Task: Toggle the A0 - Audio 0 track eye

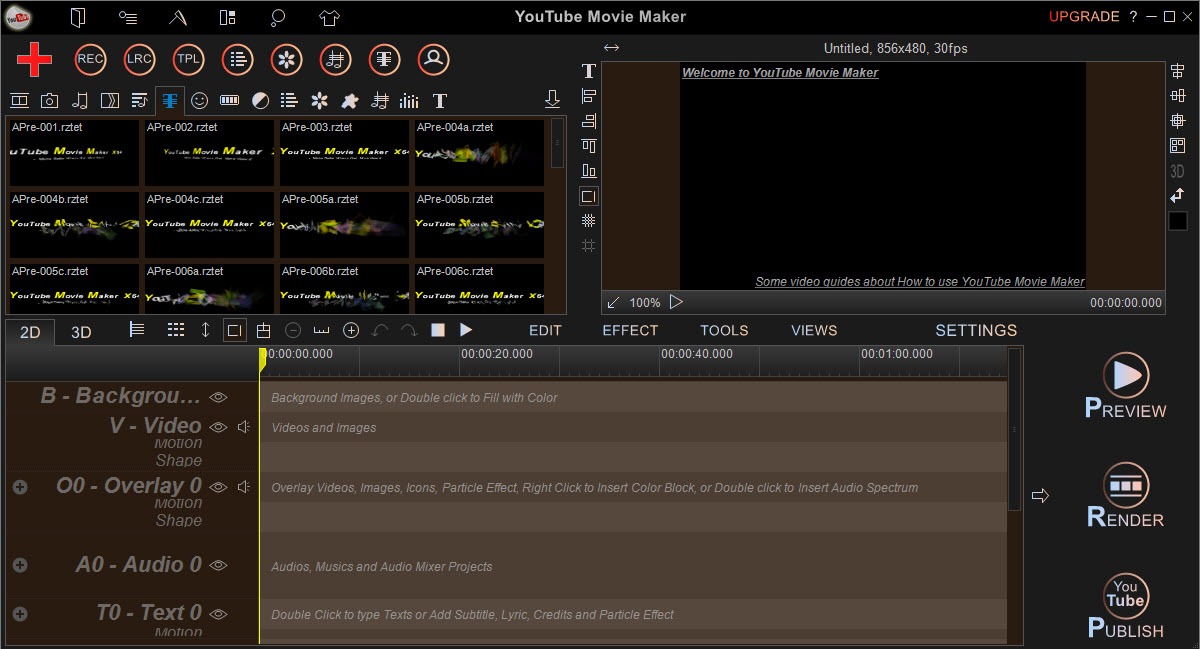Action: [x=219, y=565]
